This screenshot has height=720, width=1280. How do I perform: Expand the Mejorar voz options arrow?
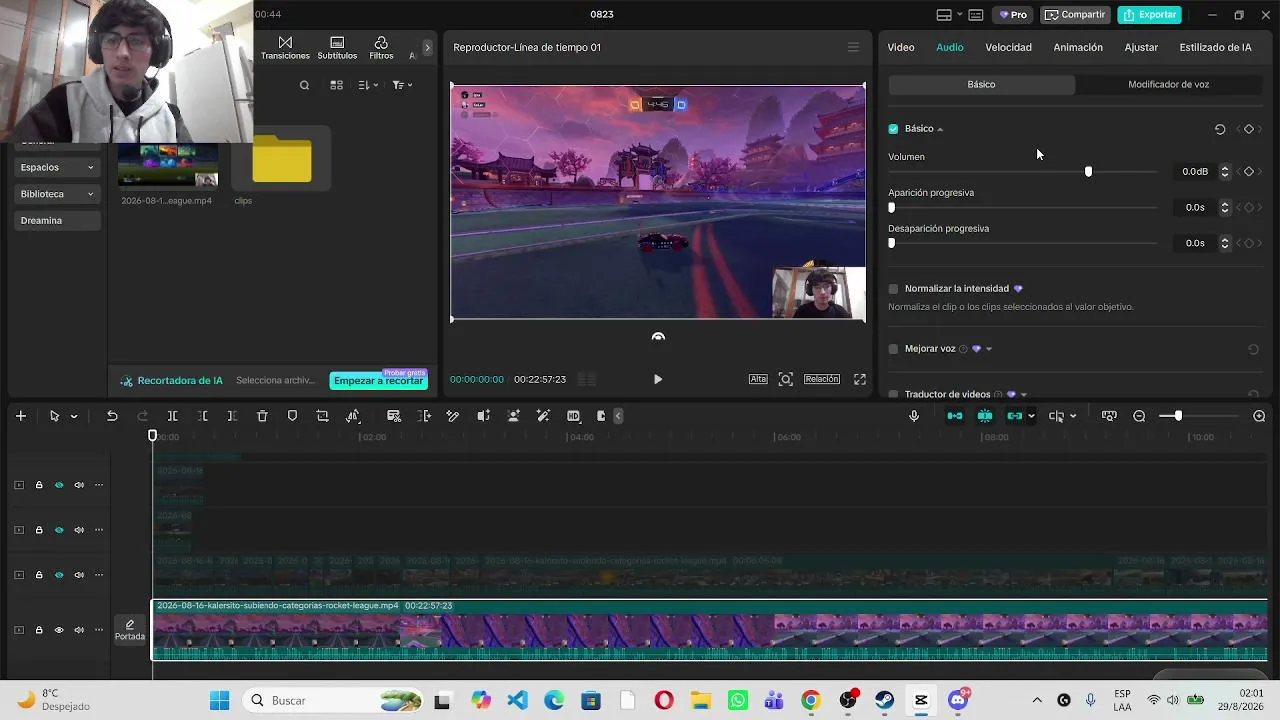[x=989, y=349]
